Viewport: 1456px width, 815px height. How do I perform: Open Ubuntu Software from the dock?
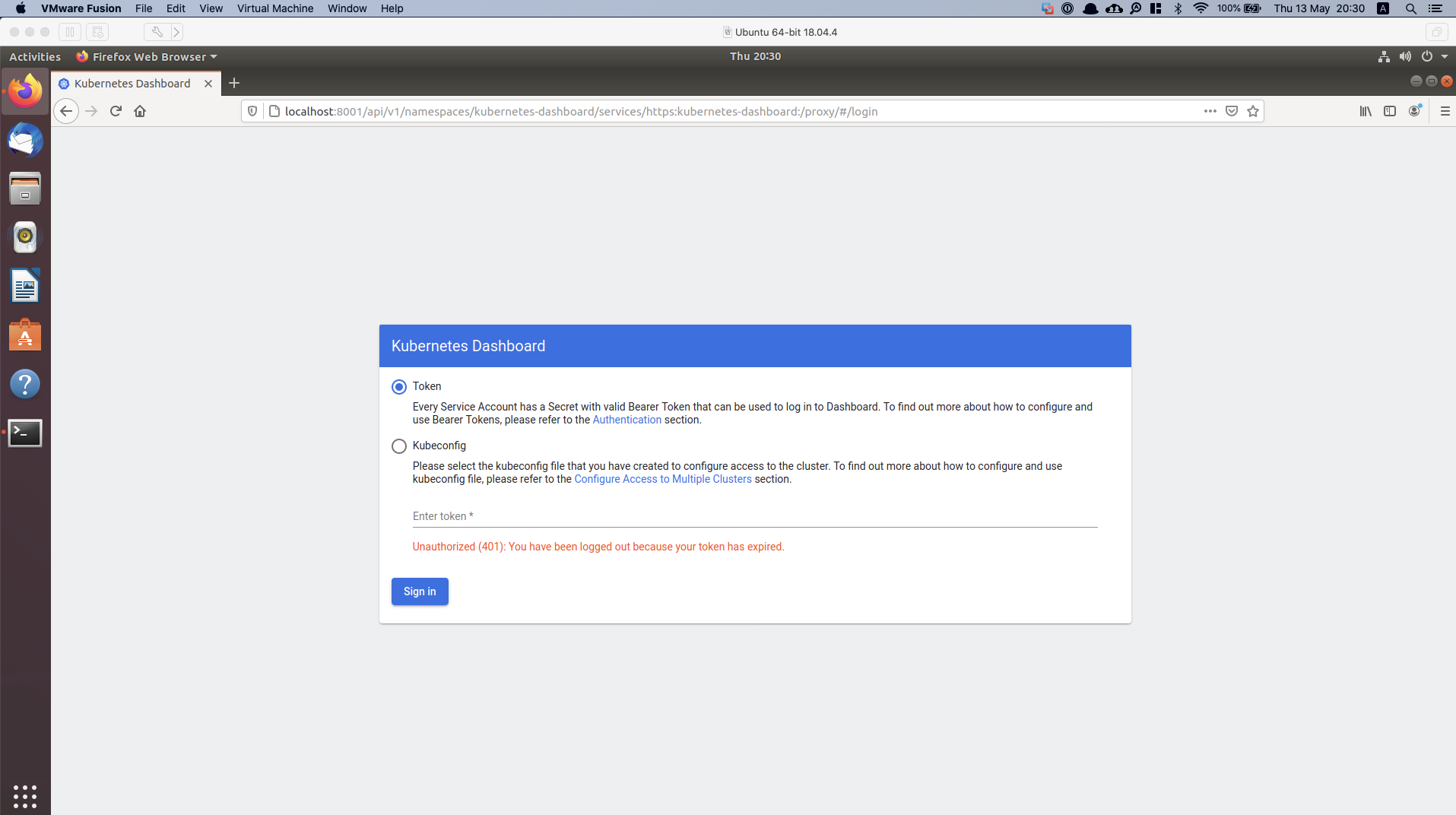coord(25,335)
